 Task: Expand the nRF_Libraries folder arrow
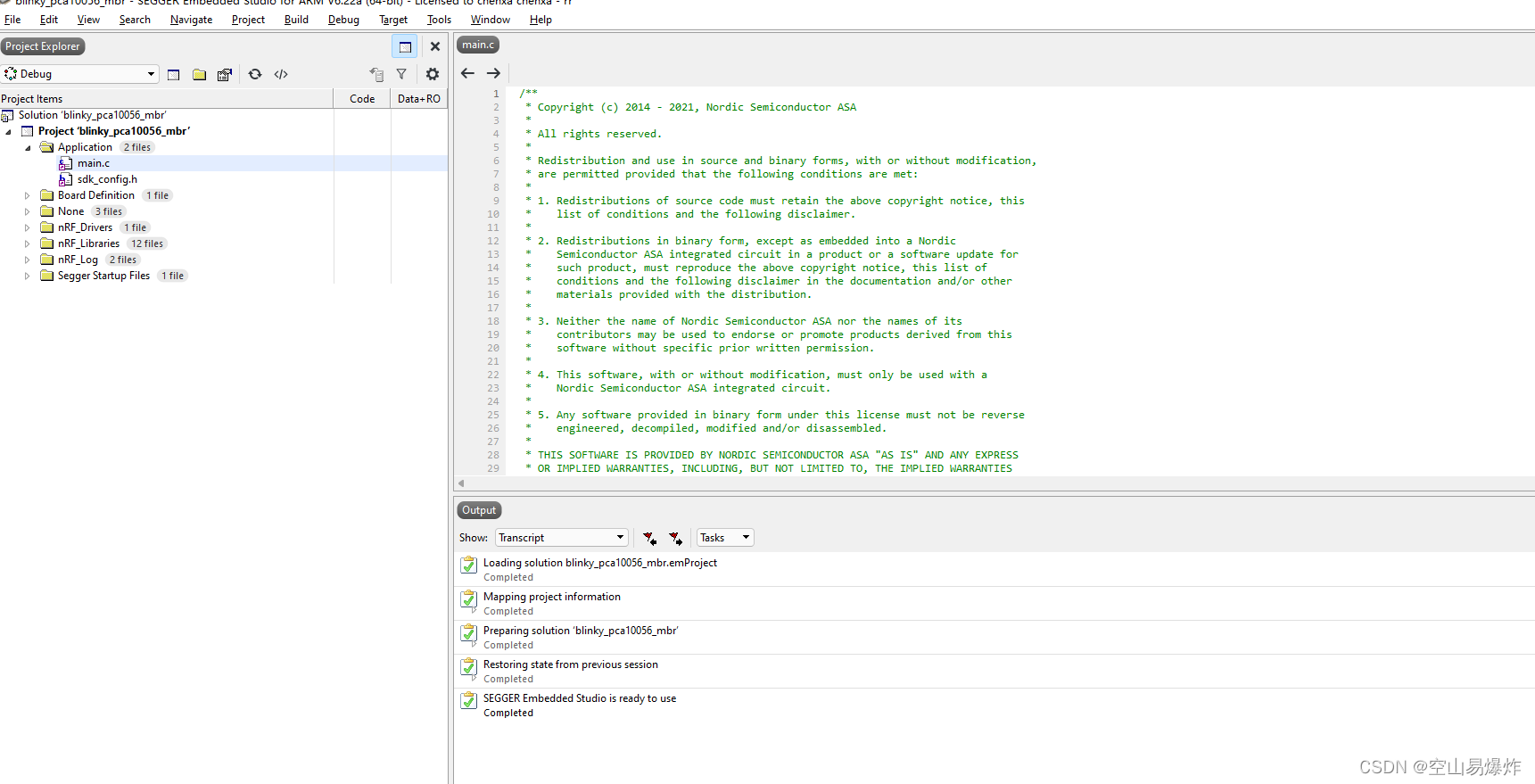point(28,243)
